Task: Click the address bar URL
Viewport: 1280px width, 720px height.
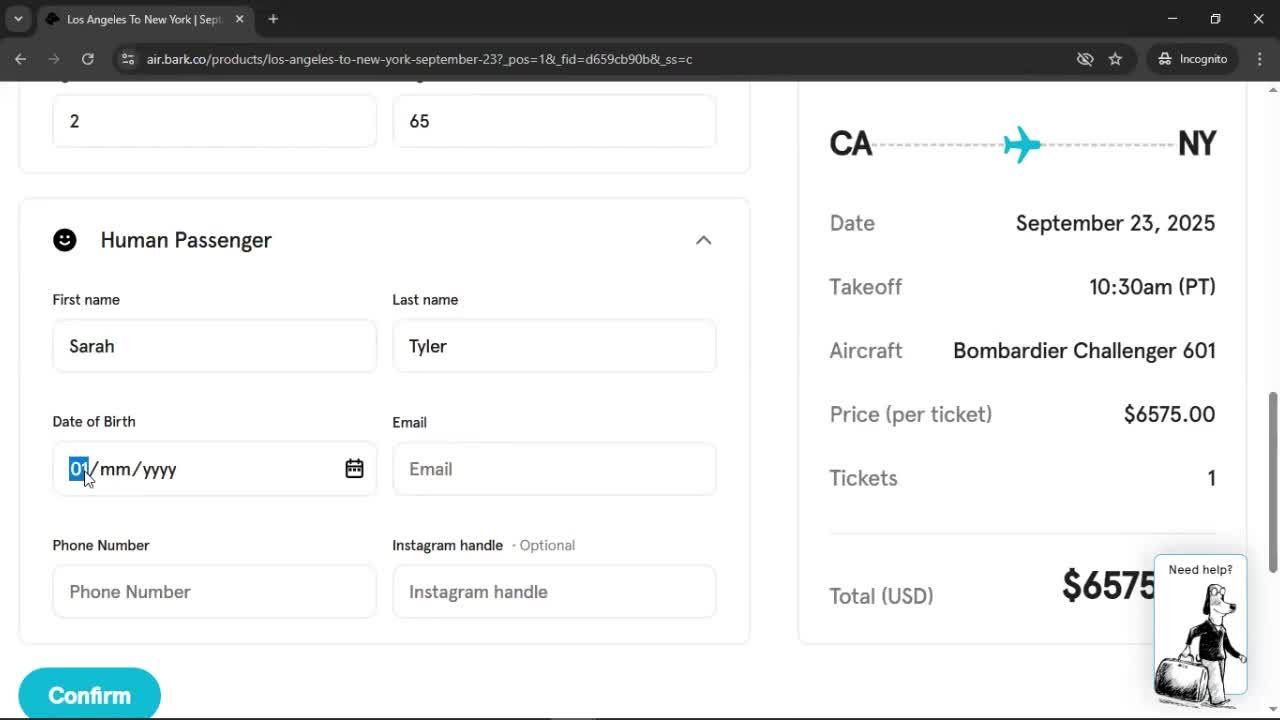Action: (x=419, y=59)
